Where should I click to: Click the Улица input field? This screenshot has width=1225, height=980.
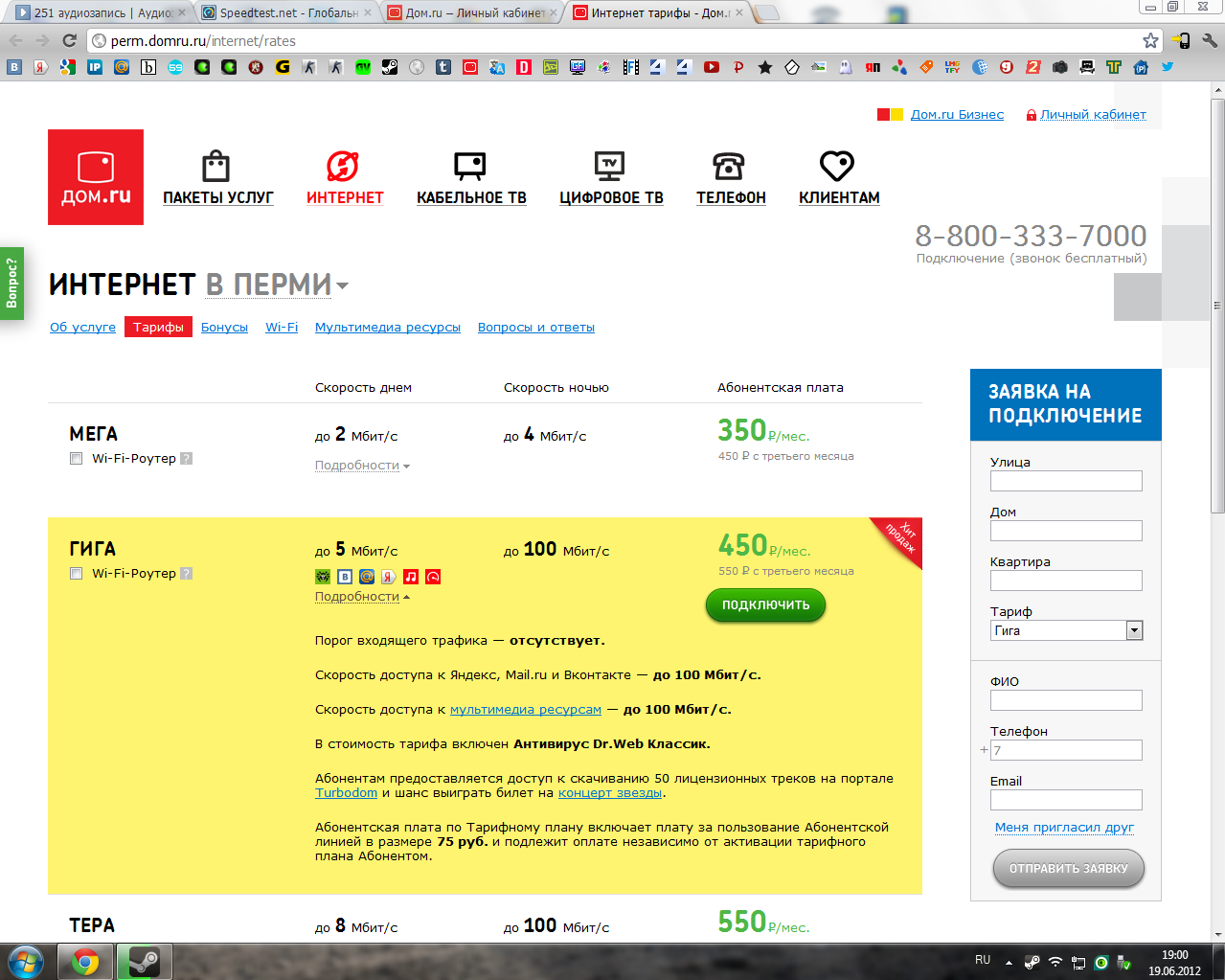click(1066, 481)
